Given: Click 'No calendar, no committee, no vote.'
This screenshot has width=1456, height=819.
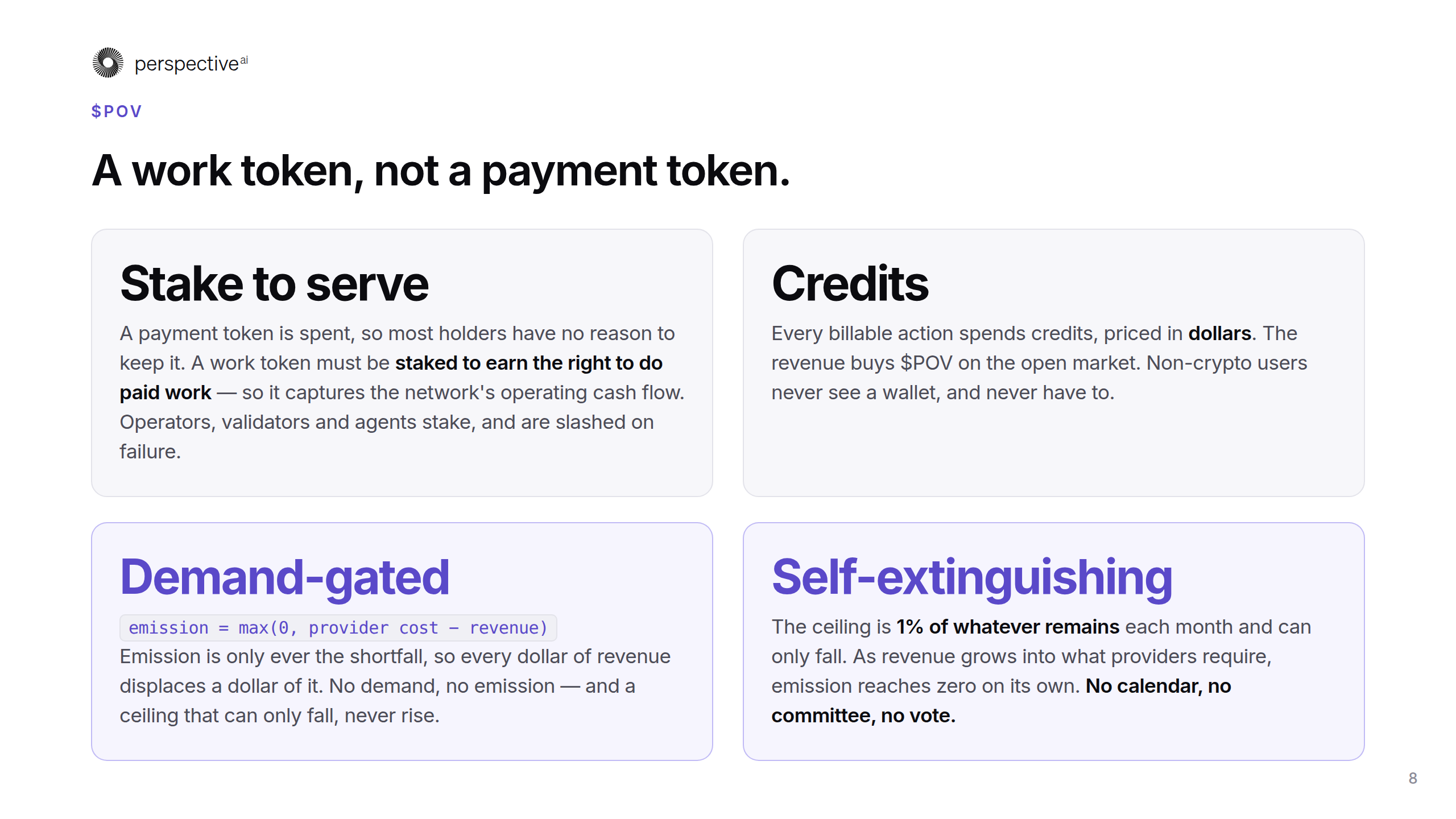Looking at the screenshot, I should coord(1001,701).
